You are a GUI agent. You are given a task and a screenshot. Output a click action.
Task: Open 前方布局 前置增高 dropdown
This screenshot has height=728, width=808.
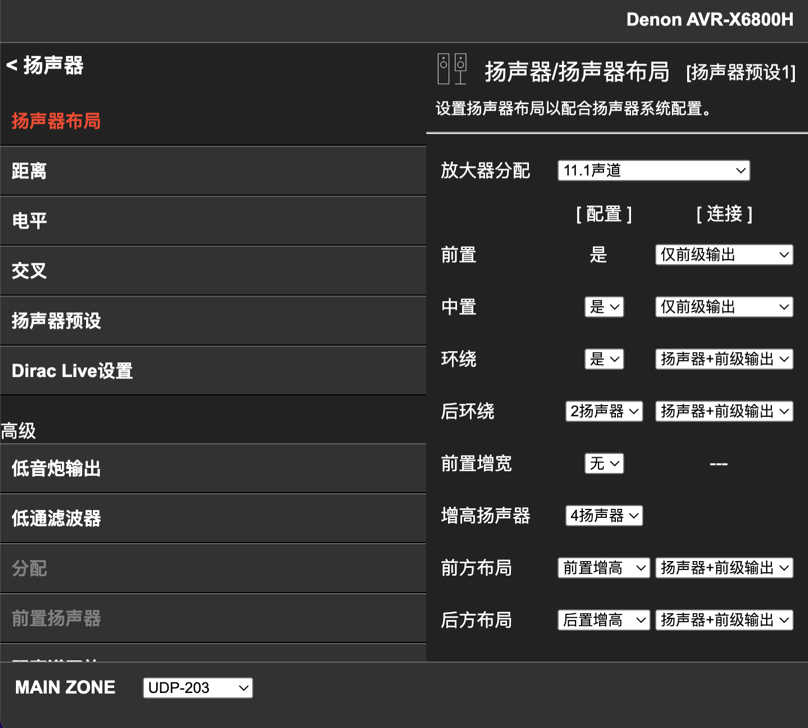[x=603, y=568]
